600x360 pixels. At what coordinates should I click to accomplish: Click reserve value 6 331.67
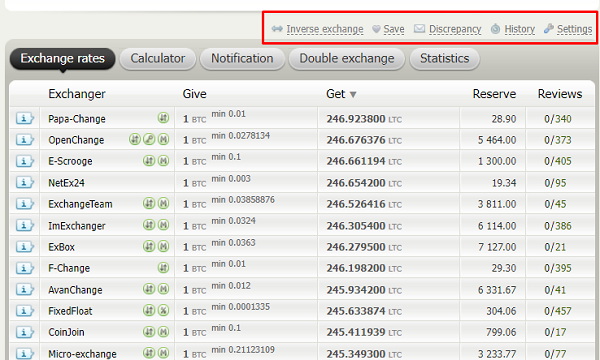pos(497,290)
